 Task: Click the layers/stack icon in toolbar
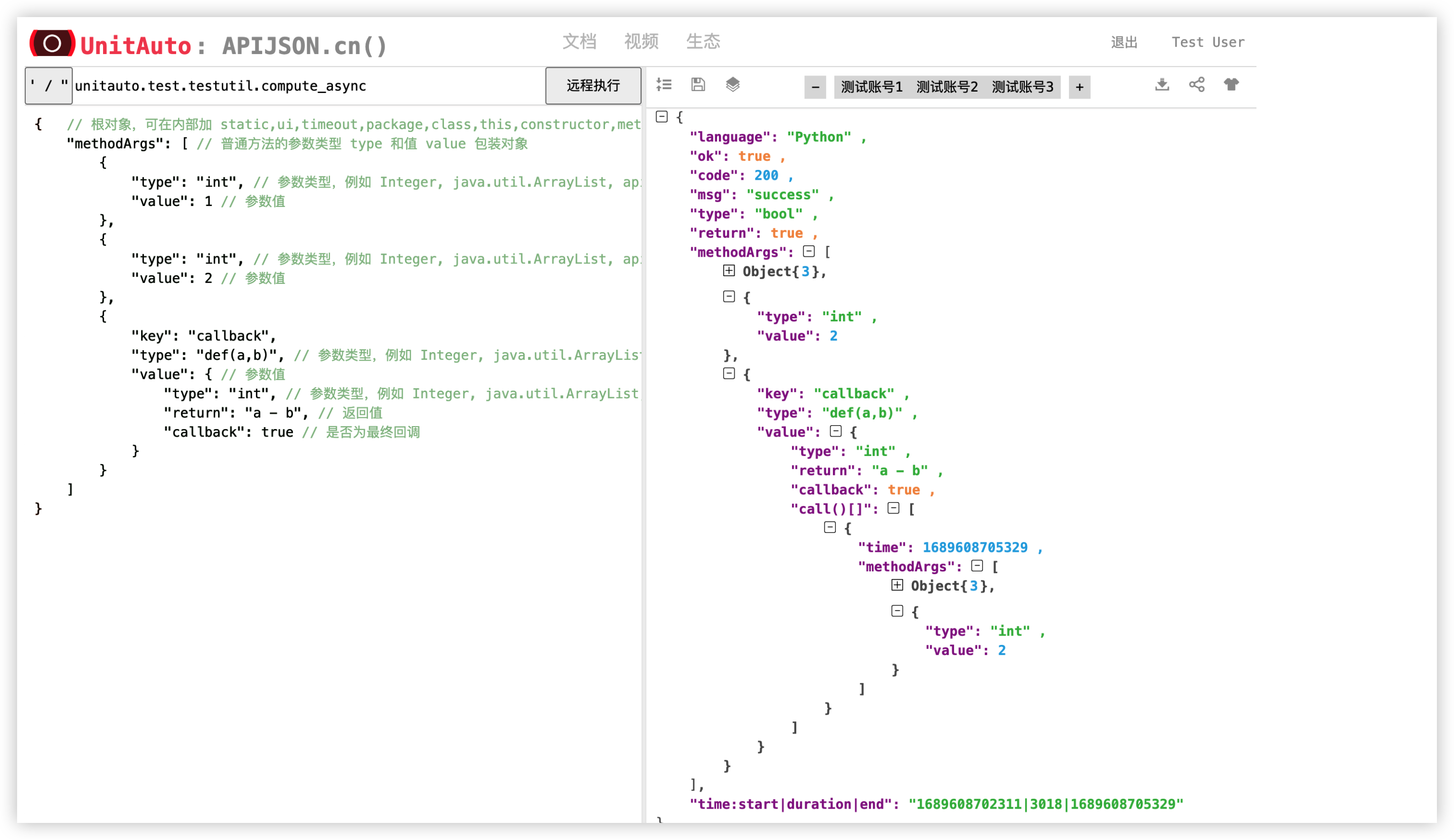733,85
